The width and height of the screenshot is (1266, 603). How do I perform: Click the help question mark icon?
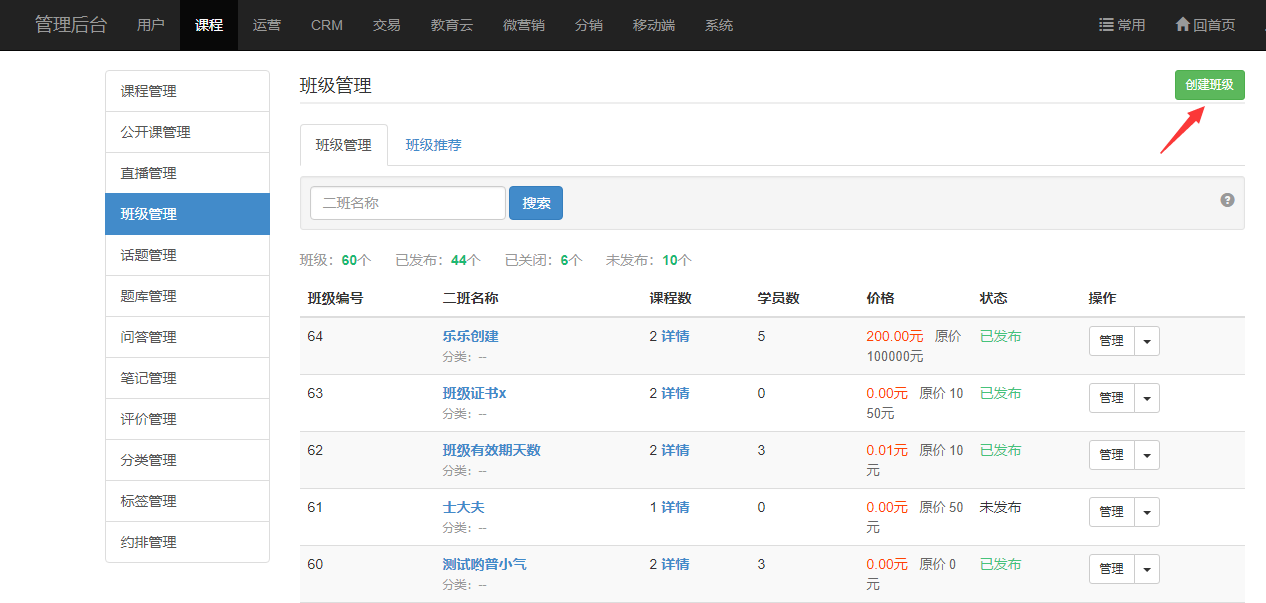(x=1227, y=200)
